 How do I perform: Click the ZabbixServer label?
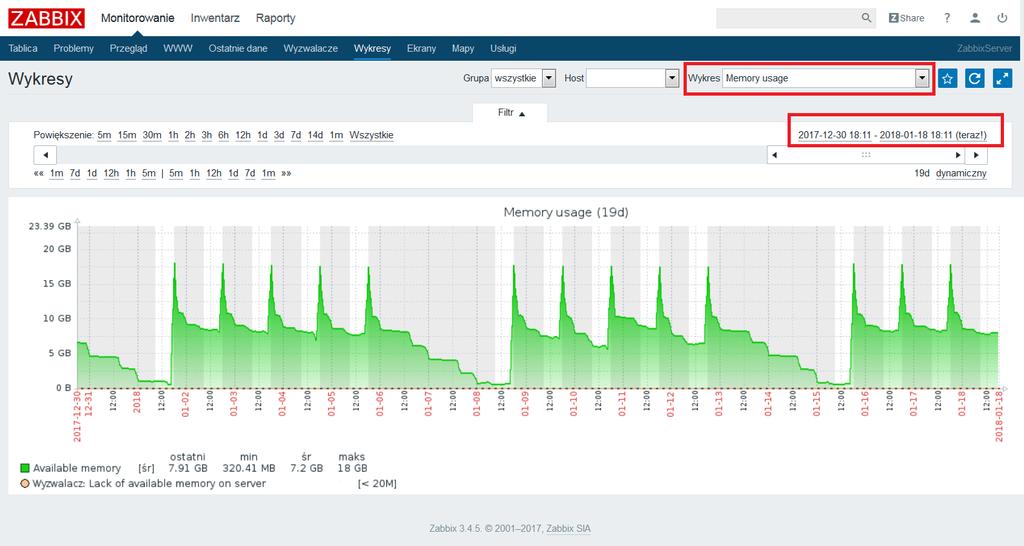point(984,48)
